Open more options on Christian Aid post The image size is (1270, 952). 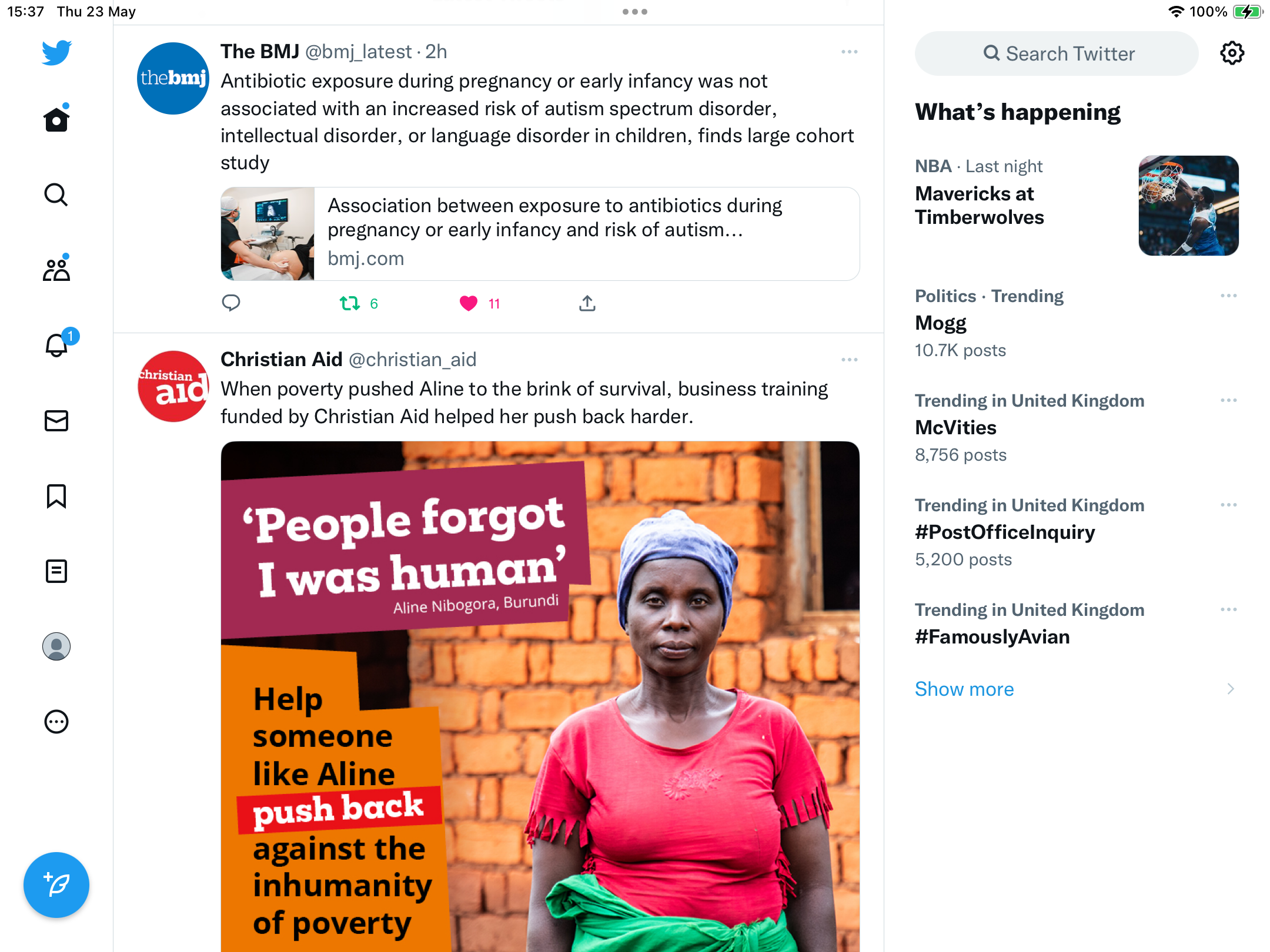pyautogui.click(x=849, y=360)
